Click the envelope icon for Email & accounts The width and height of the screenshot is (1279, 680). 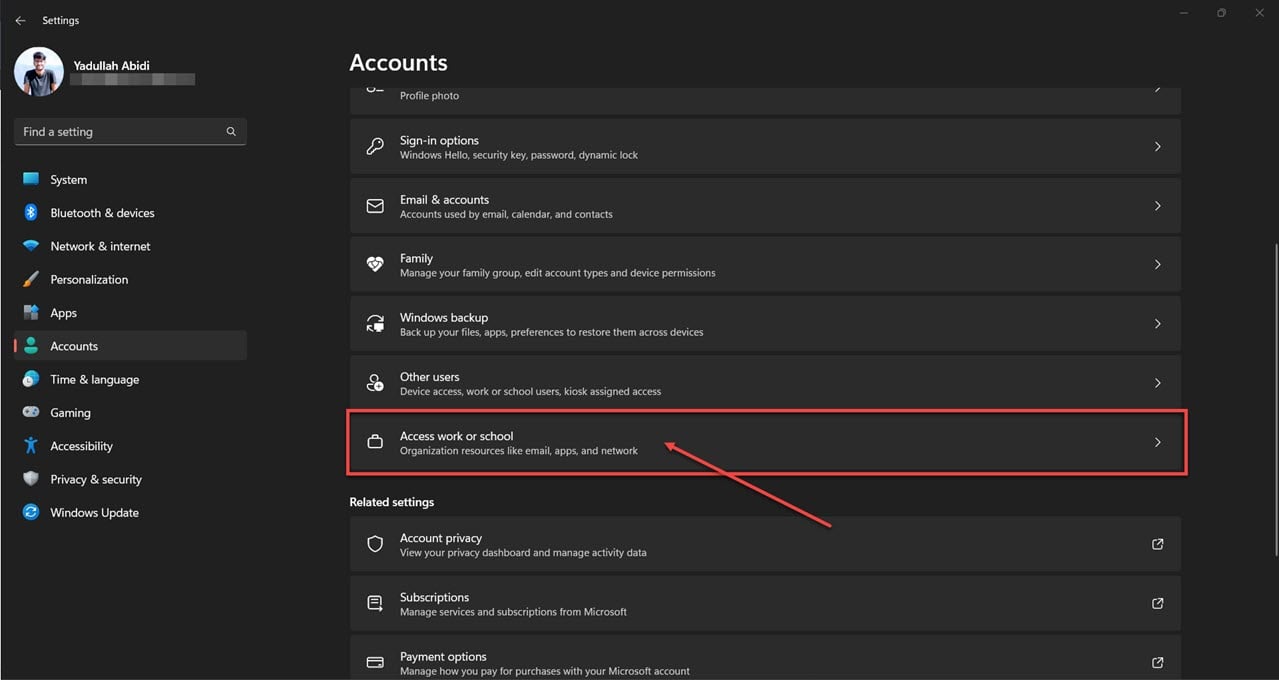(x=375, y=205)
